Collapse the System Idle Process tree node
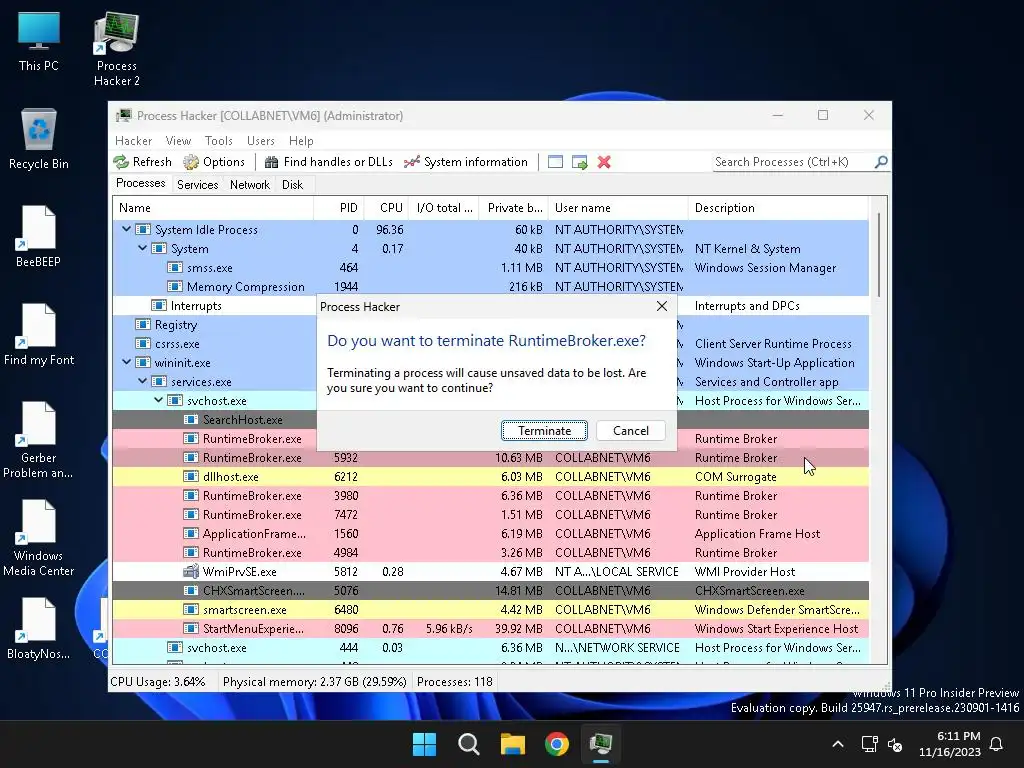Viewport: 1024px width, 768px height. tap(127, 229)
